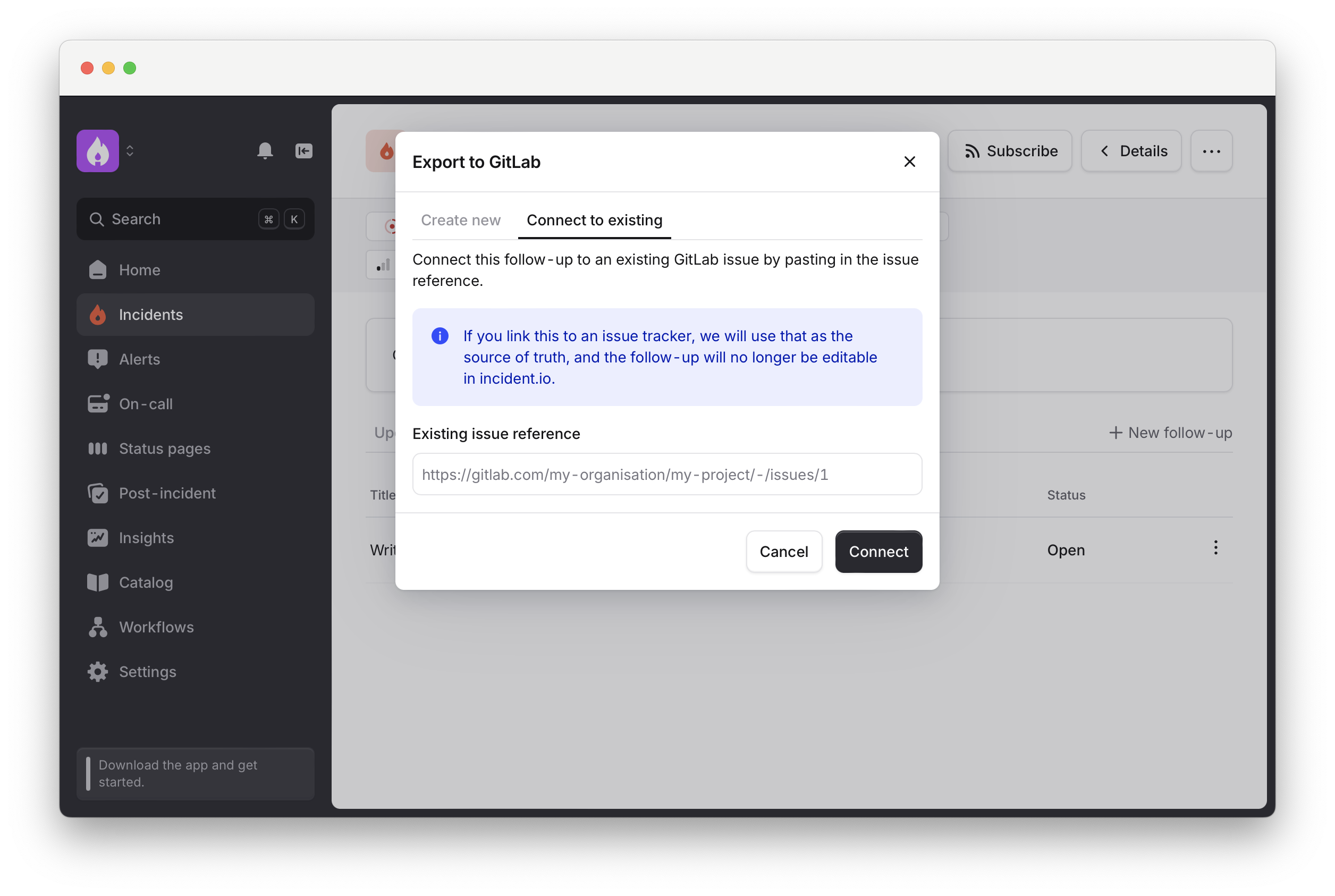
Task: Open On-call from the sidebar
Action: pyautogui.click(x=145, y=404)
